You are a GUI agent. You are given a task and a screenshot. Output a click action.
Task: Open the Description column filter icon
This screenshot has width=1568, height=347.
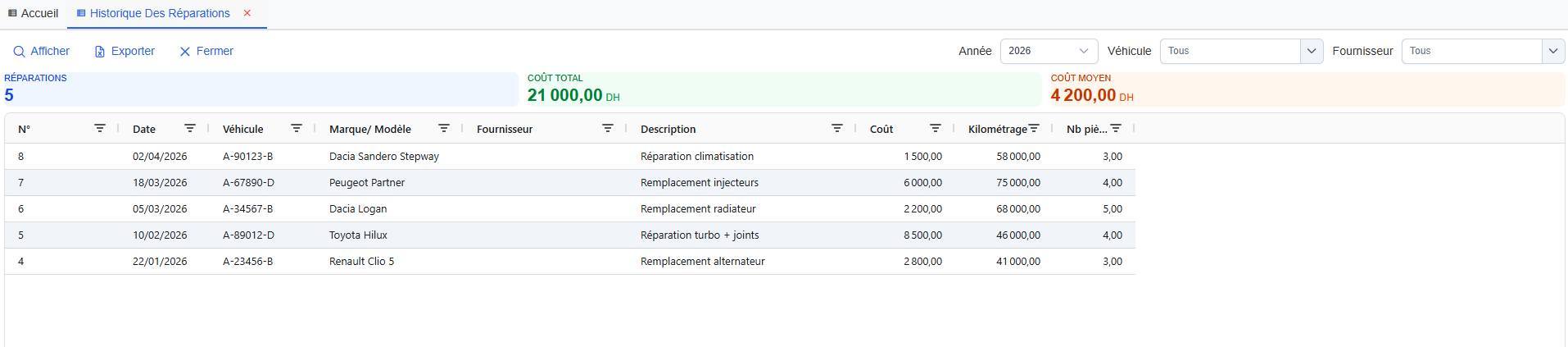[x=837, y=129]
